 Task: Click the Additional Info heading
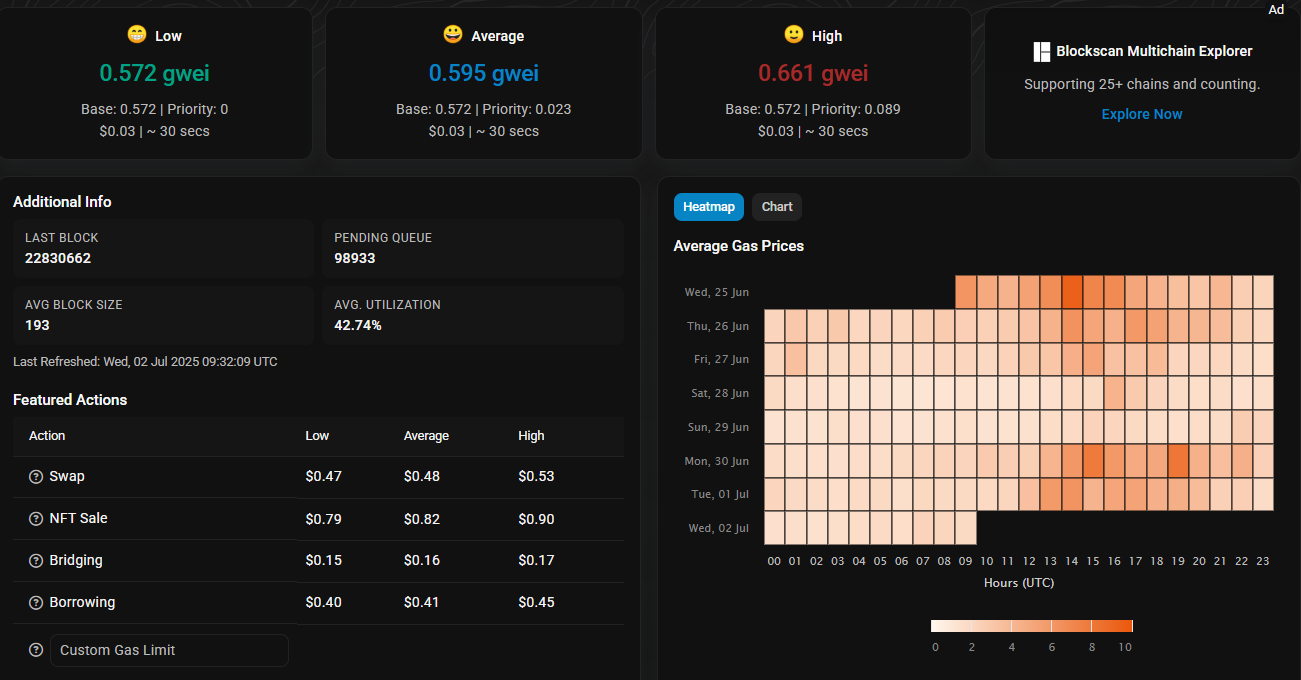coord(62,202)
